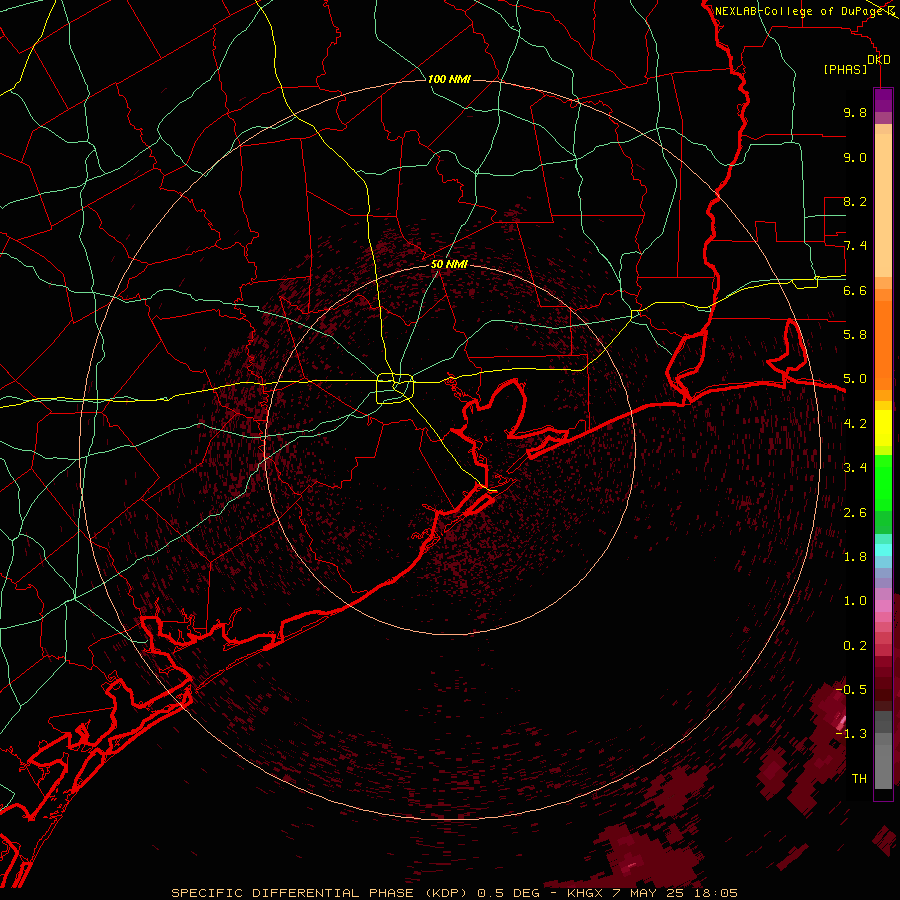Select the 2.6 scale value

tap(855, 513)
